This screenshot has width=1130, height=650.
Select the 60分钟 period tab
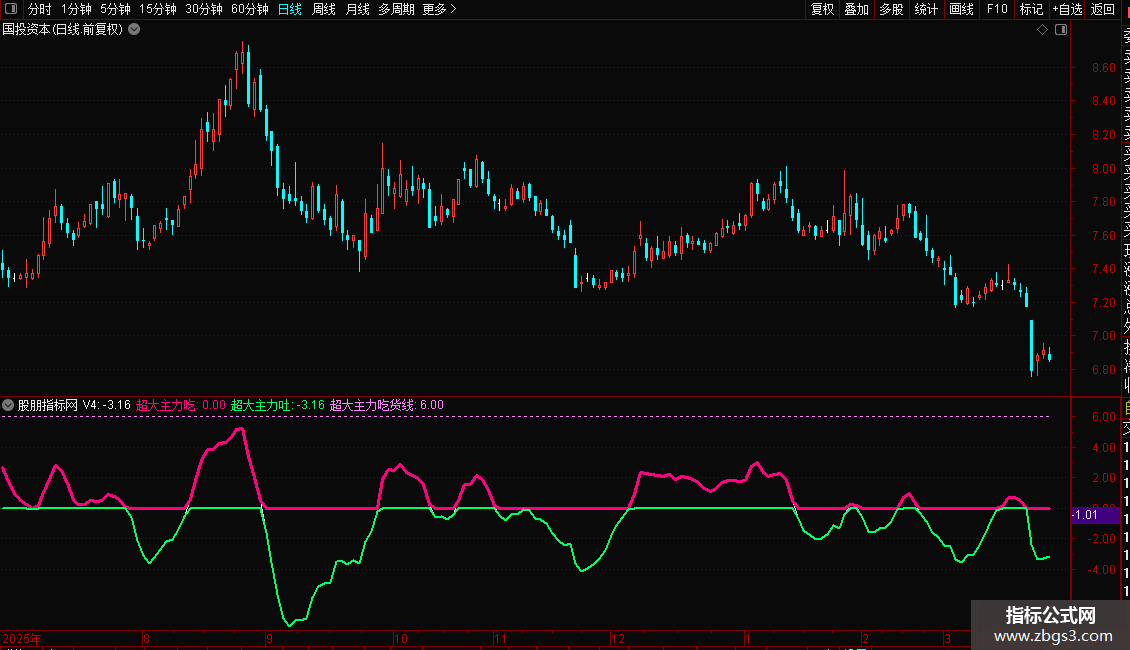(249, 9)
